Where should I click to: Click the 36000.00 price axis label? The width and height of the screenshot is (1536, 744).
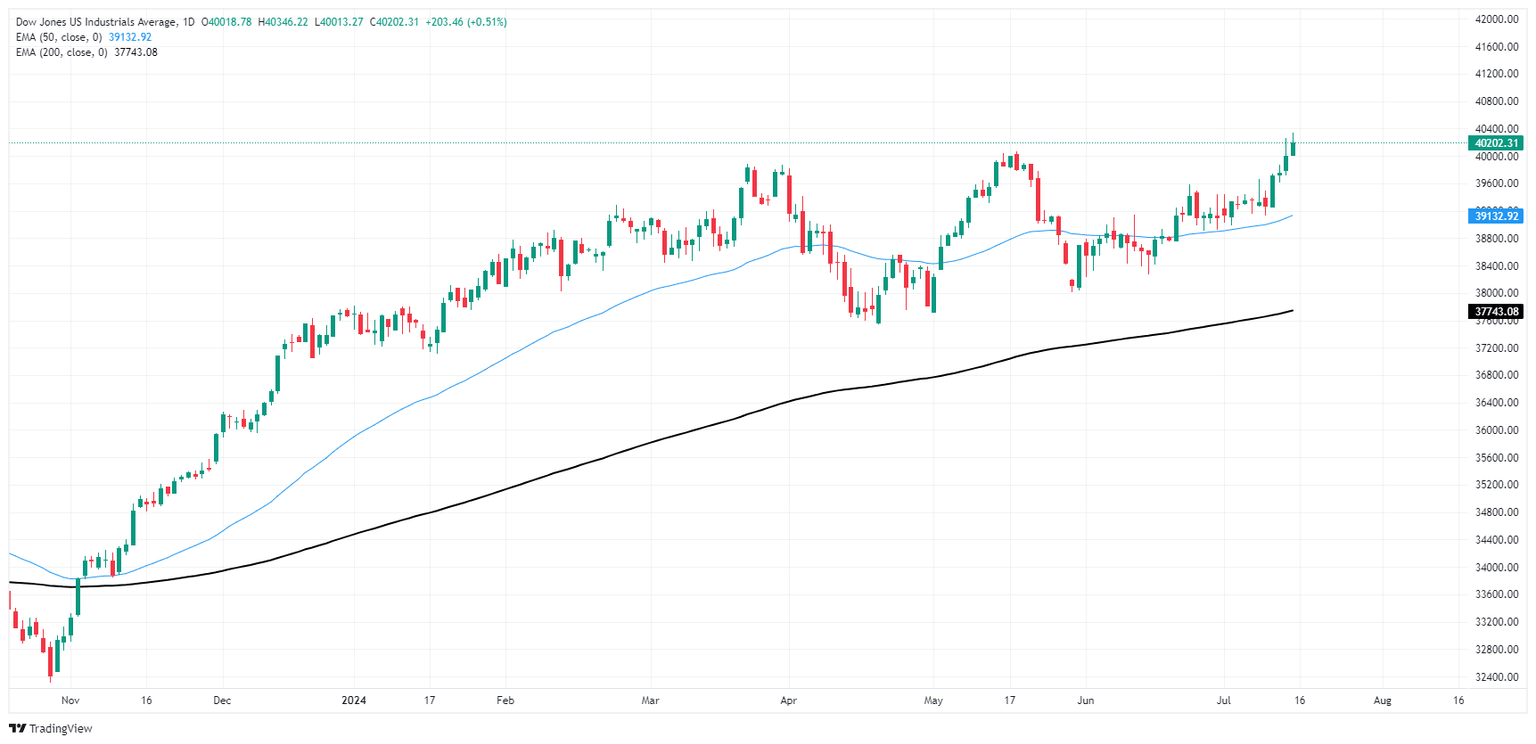click(x=1497, y=430)
